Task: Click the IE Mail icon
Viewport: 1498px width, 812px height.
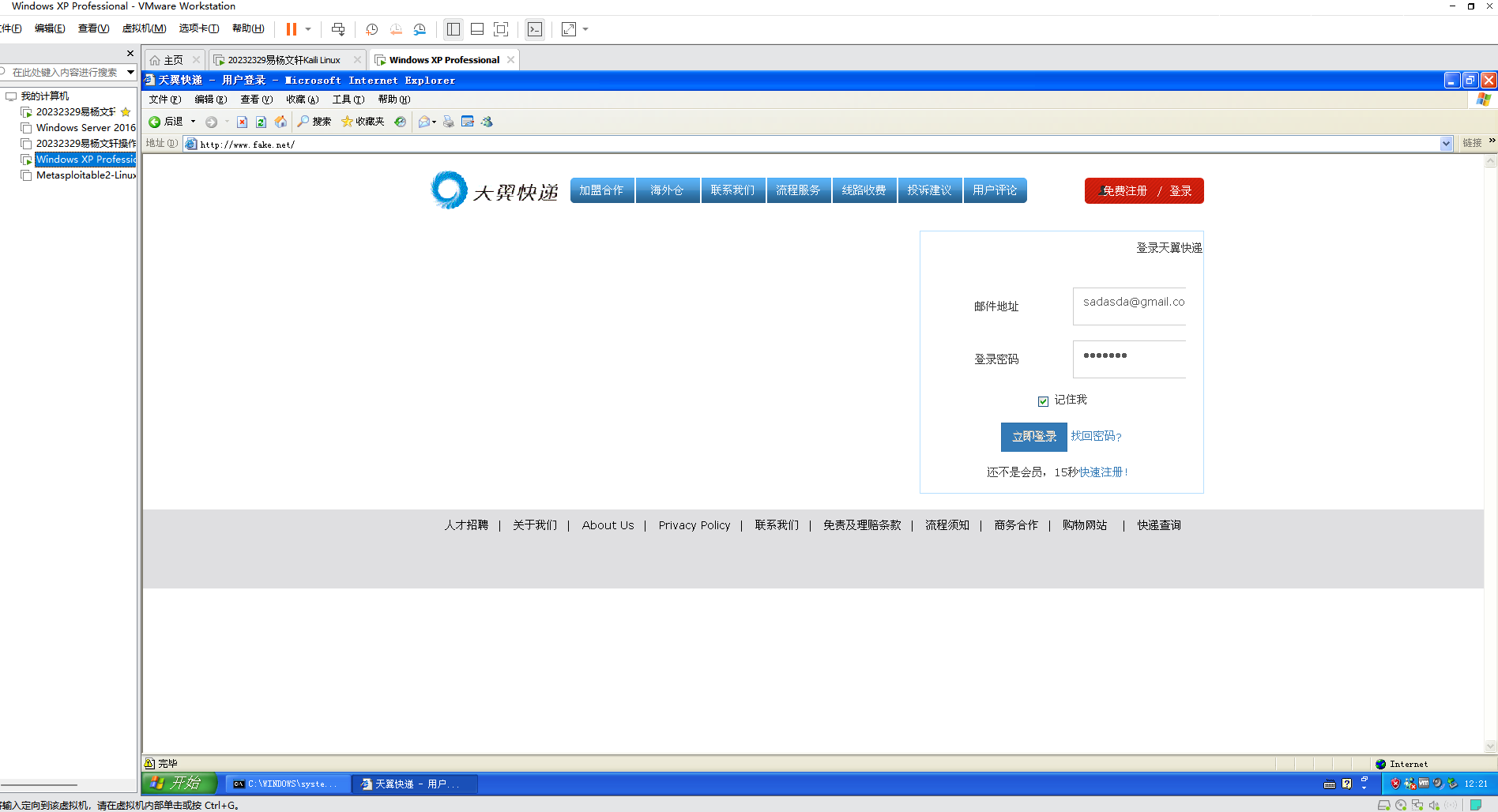Action: click(x=424, y=122)
